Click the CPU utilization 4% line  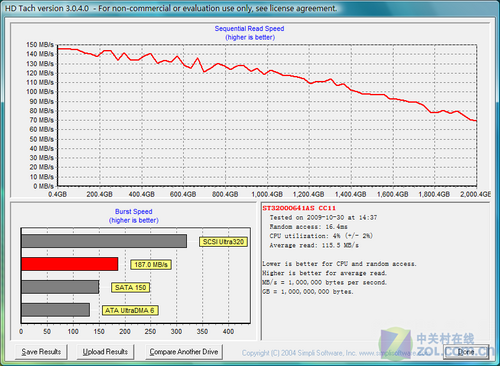tap(321, 236)
